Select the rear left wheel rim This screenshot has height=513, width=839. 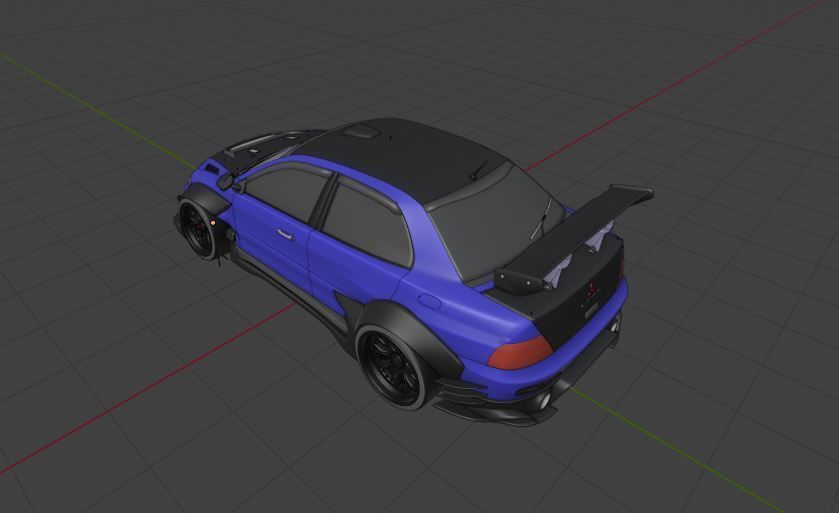pos(391,368)
